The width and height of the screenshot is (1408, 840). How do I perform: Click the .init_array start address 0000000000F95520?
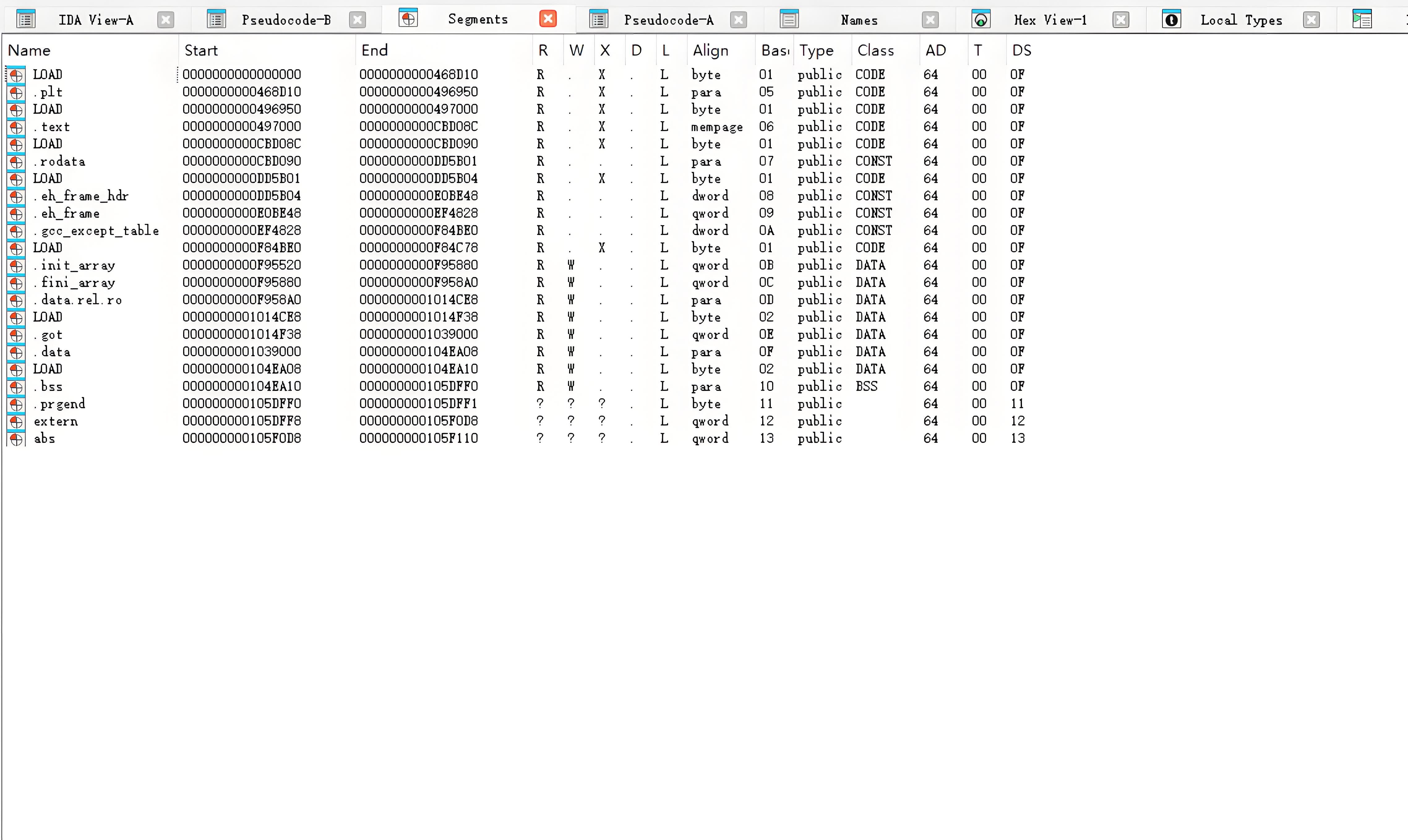click(x=242, y=265)
